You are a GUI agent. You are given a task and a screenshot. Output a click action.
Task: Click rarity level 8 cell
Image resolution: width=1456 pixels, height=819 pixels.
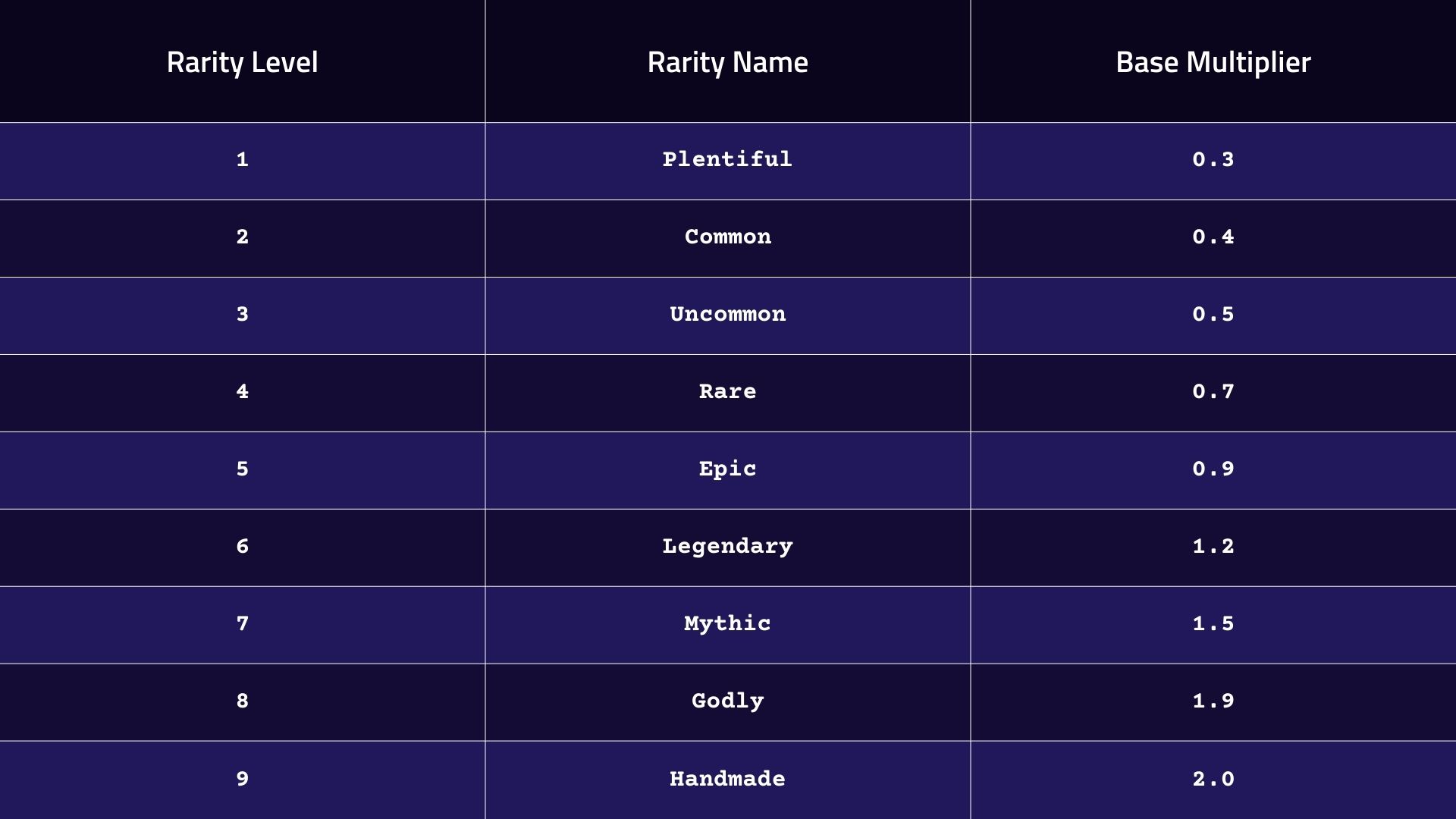242,701
